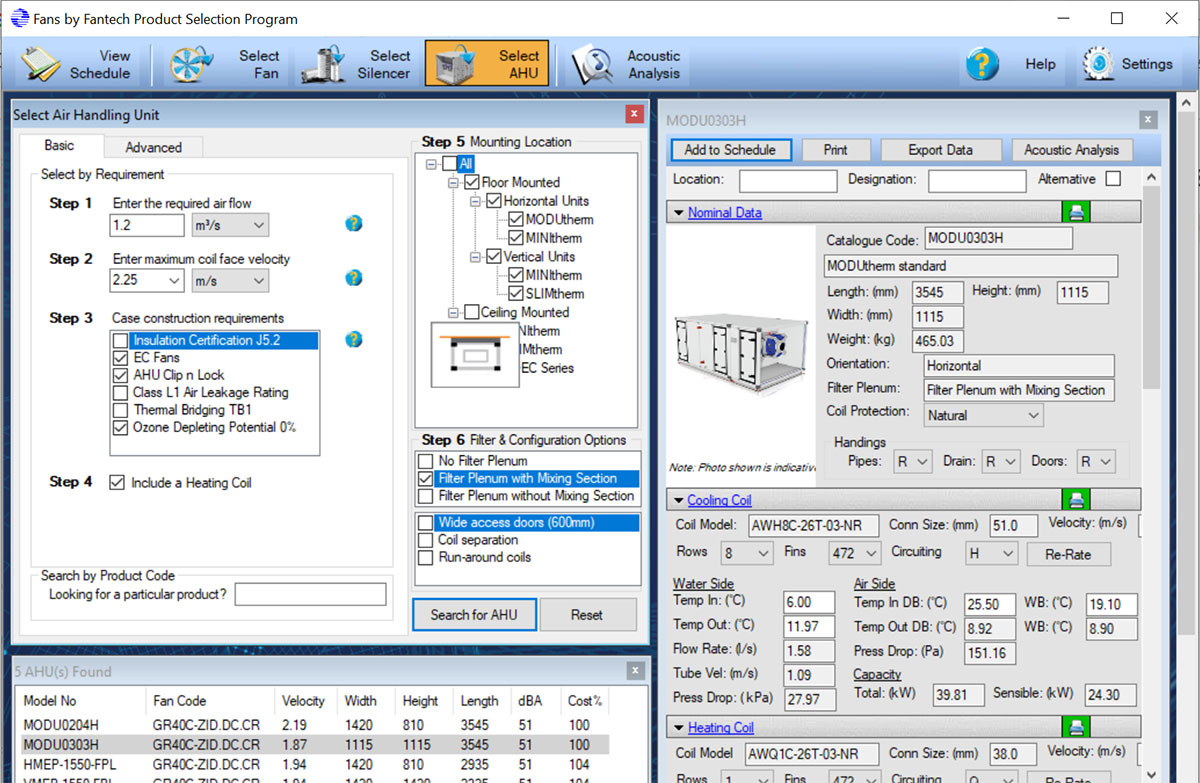Click the green print icon on Heating Coil header
The height and width of the screenshot is (783, 1200).
(x=1077, y=727)
